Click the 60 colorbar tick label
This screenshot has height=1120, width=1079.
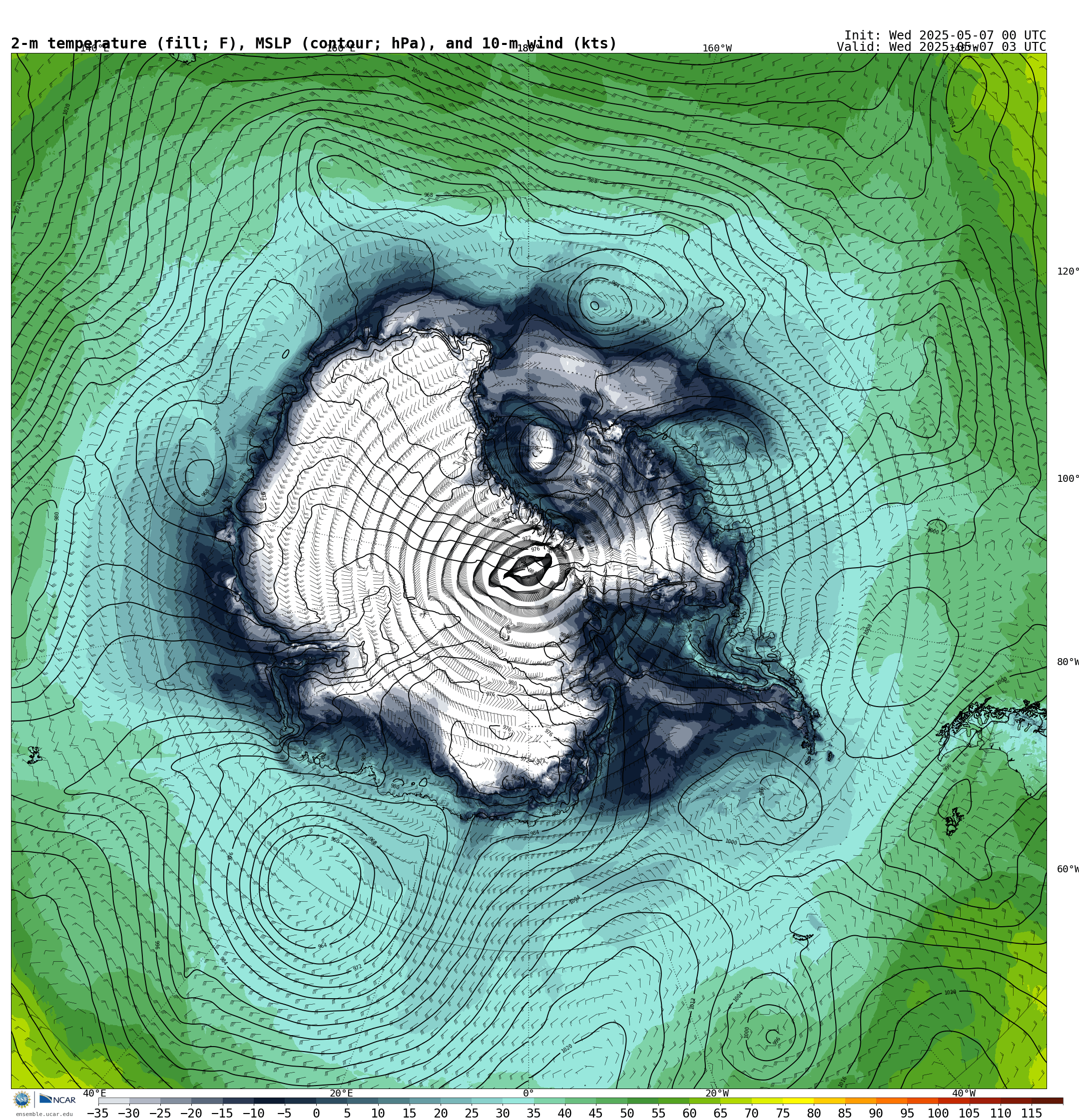[689, 1113]
